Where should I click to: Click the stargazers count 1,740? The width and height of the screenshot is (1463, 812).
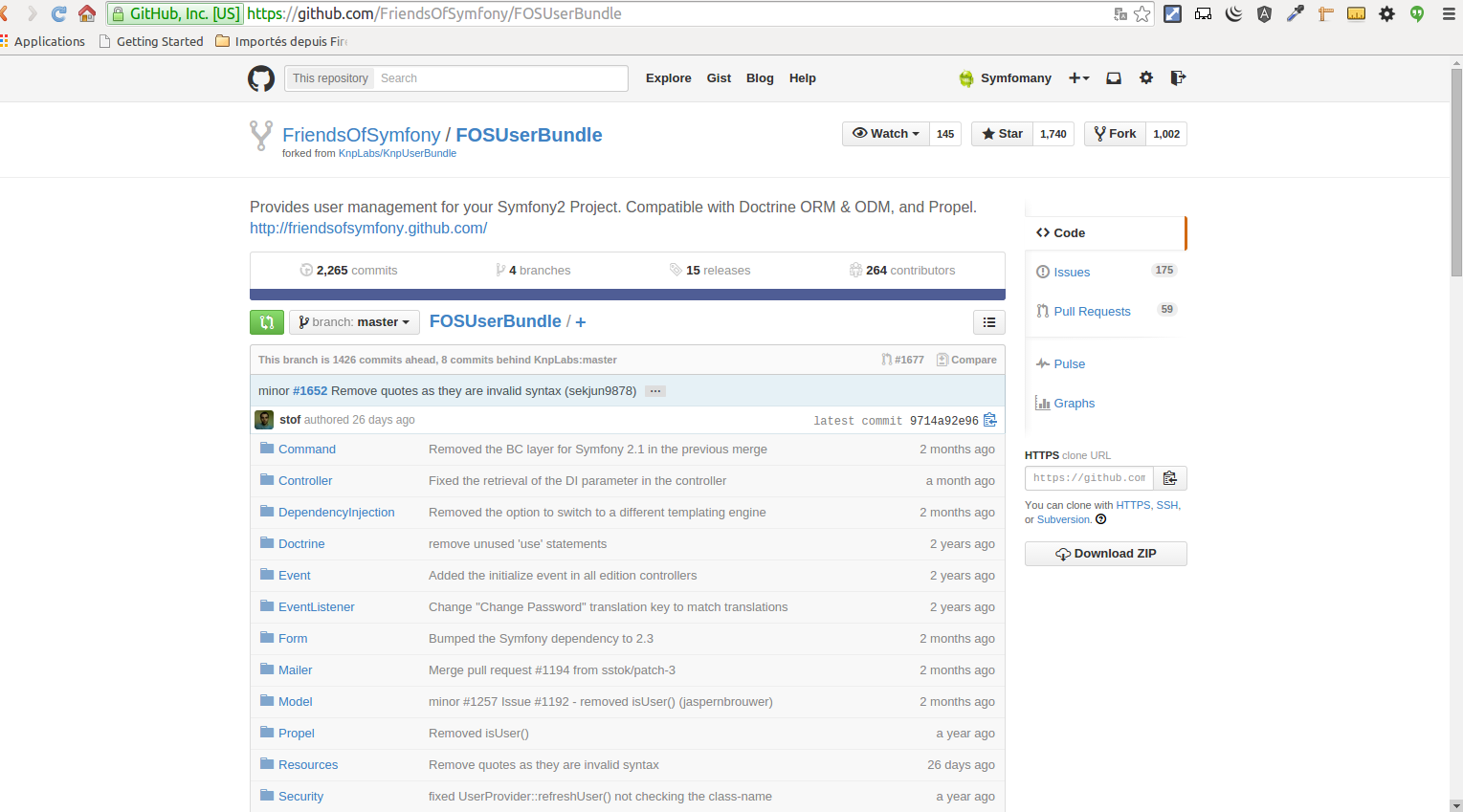click(x=1053, y=134)
